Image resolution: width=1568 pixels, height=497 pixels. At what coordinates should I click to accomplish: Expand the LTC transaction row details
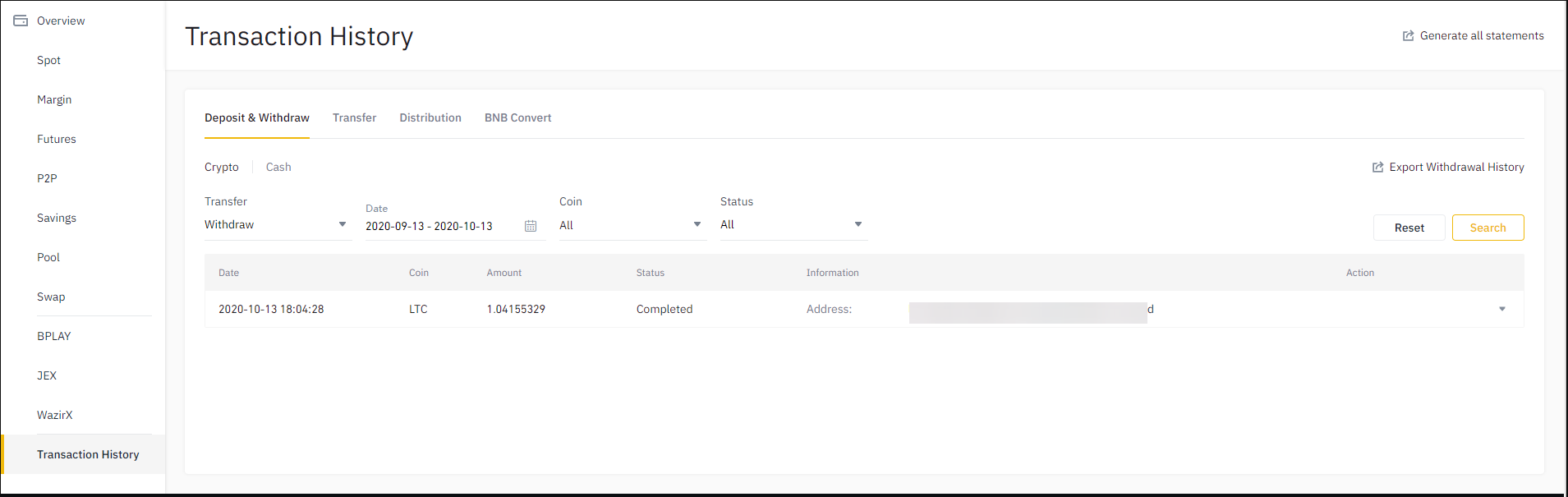click(1501, 310)
